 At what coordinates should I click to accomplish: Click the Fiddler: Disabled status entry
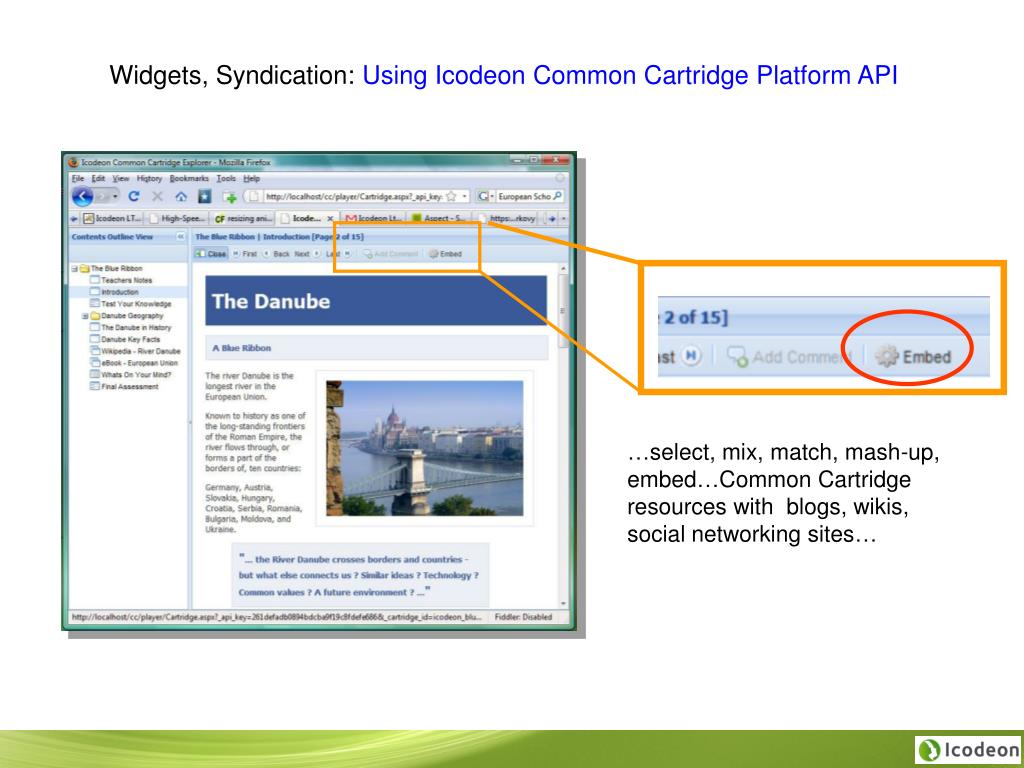523,617
